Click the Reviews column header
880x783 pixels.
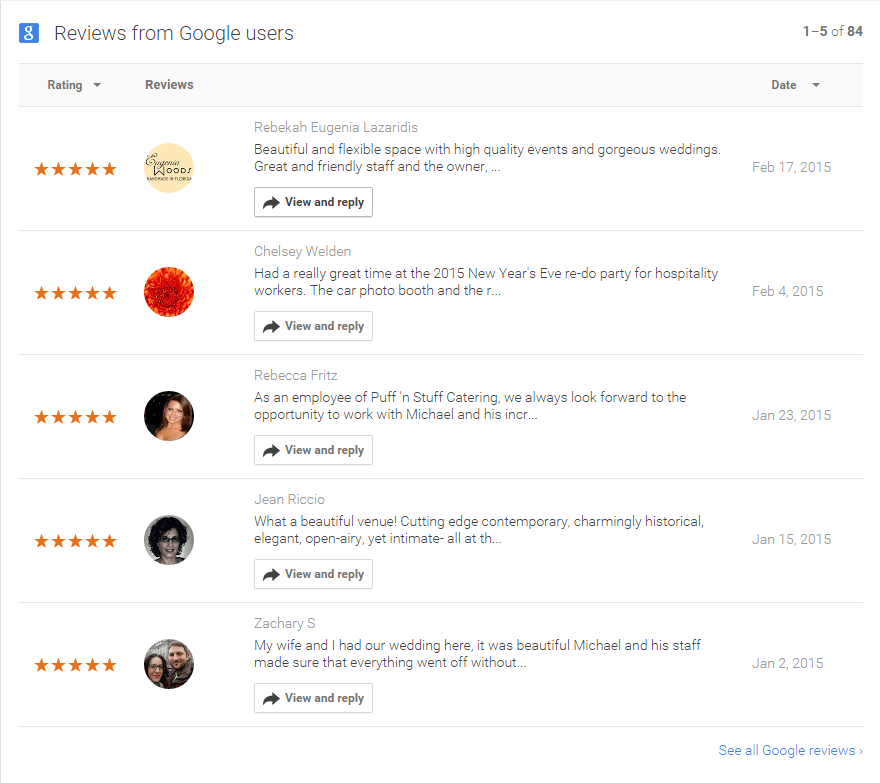pyautogui.click(x=169, y=85)
